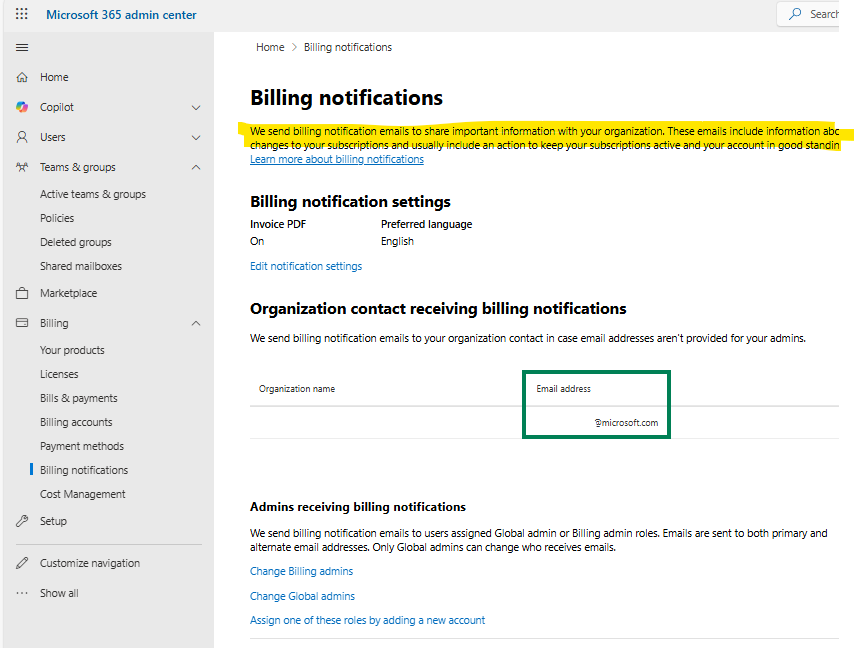Click 'Edit notification settings'

pyautogui.click(x=306, y=265)
